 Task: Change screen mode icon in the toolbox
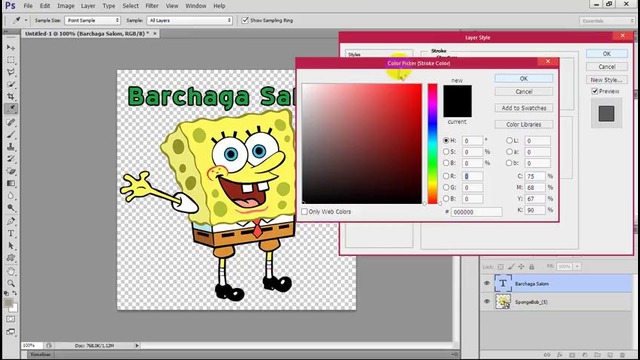[x=11, y=331]
